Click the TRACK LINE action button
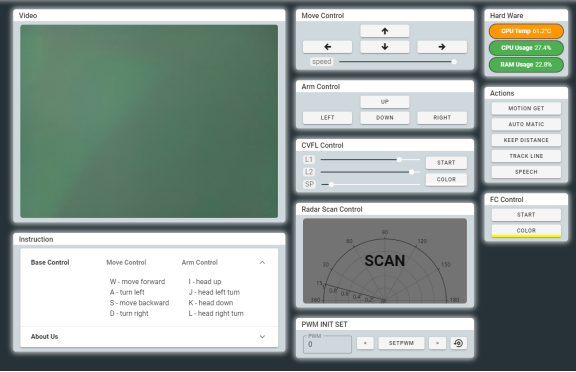 pos(526,156)
